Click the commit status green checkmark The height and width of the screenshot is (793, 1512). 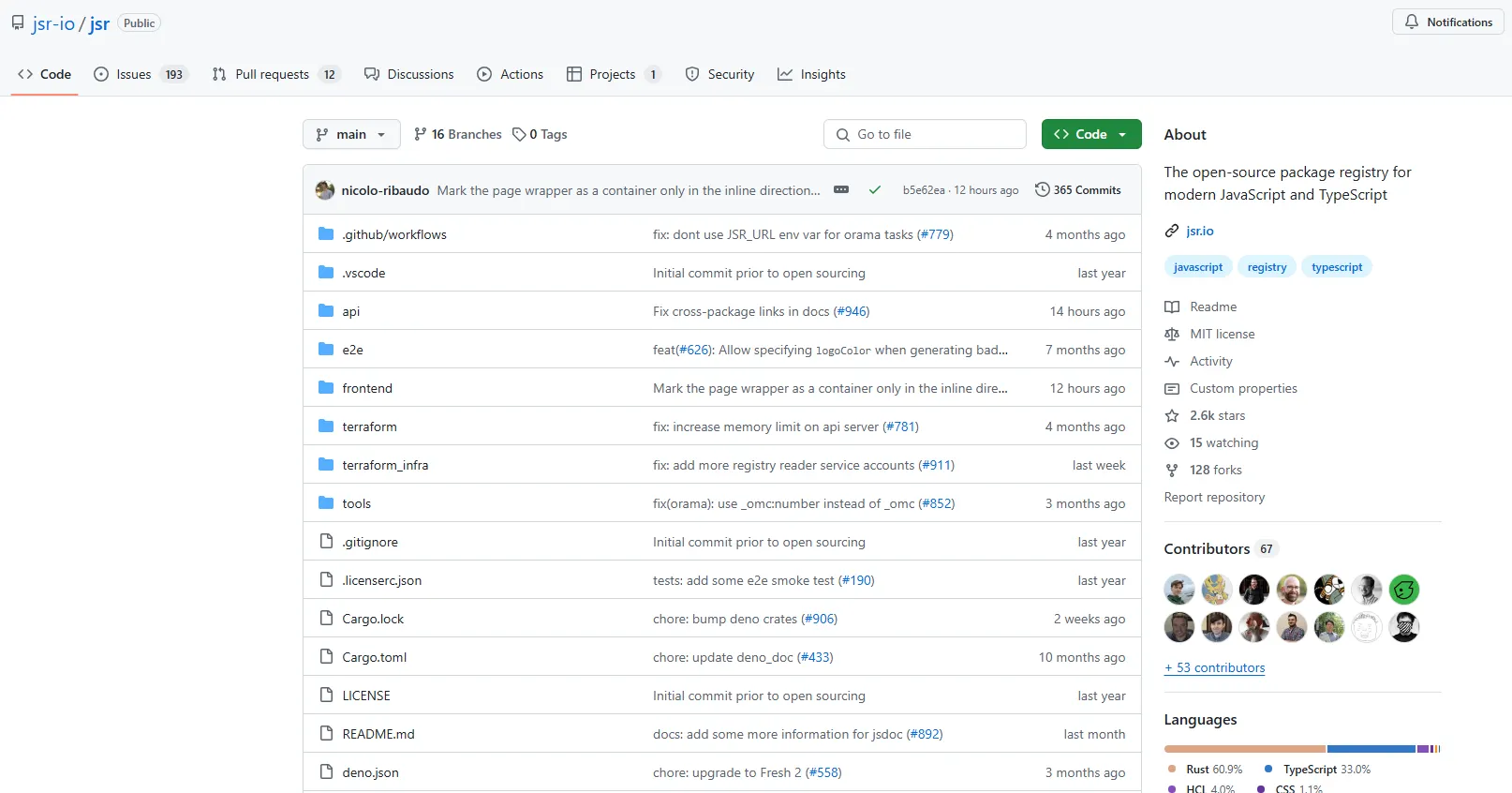click(x=874, y=190)
